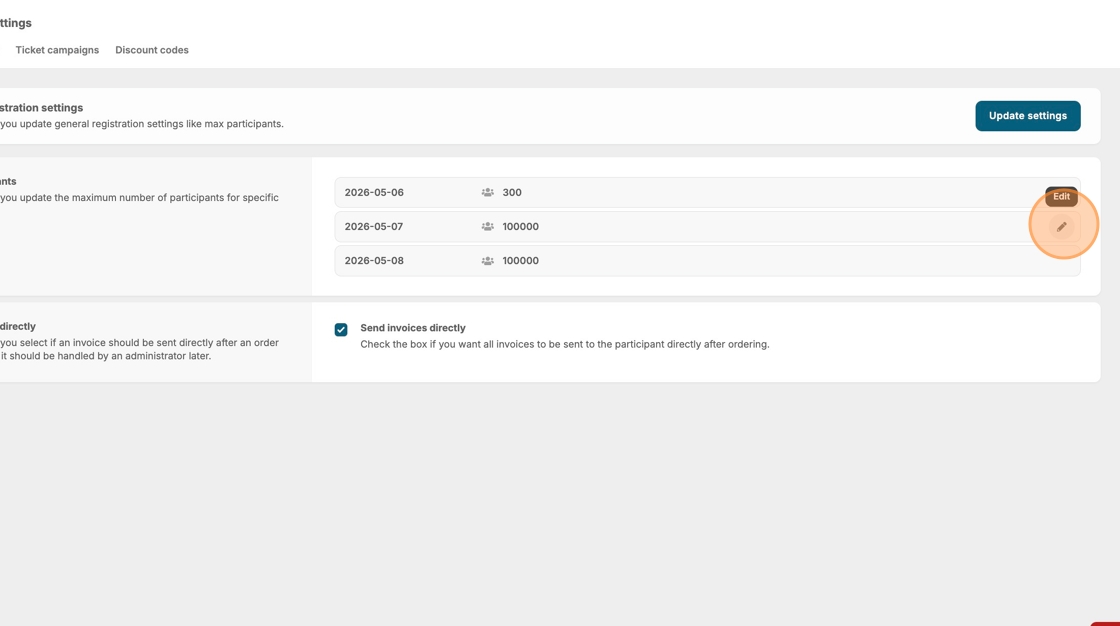This screenshot has height=626, width=1120.
Task: Select the date text 2026-05-07
Action: click(x=374, y=227)
